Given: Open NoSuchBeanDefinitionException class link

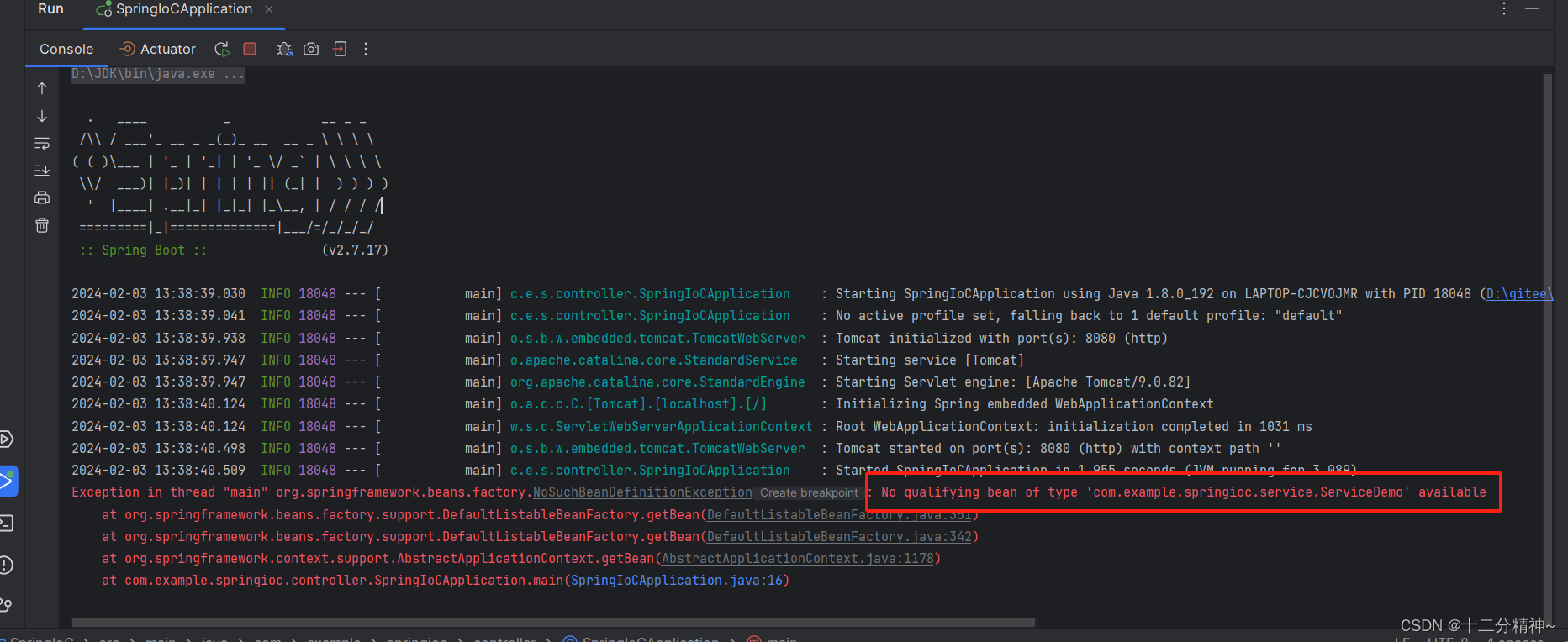Looking at the screenshot, I should tap(642, 492).
